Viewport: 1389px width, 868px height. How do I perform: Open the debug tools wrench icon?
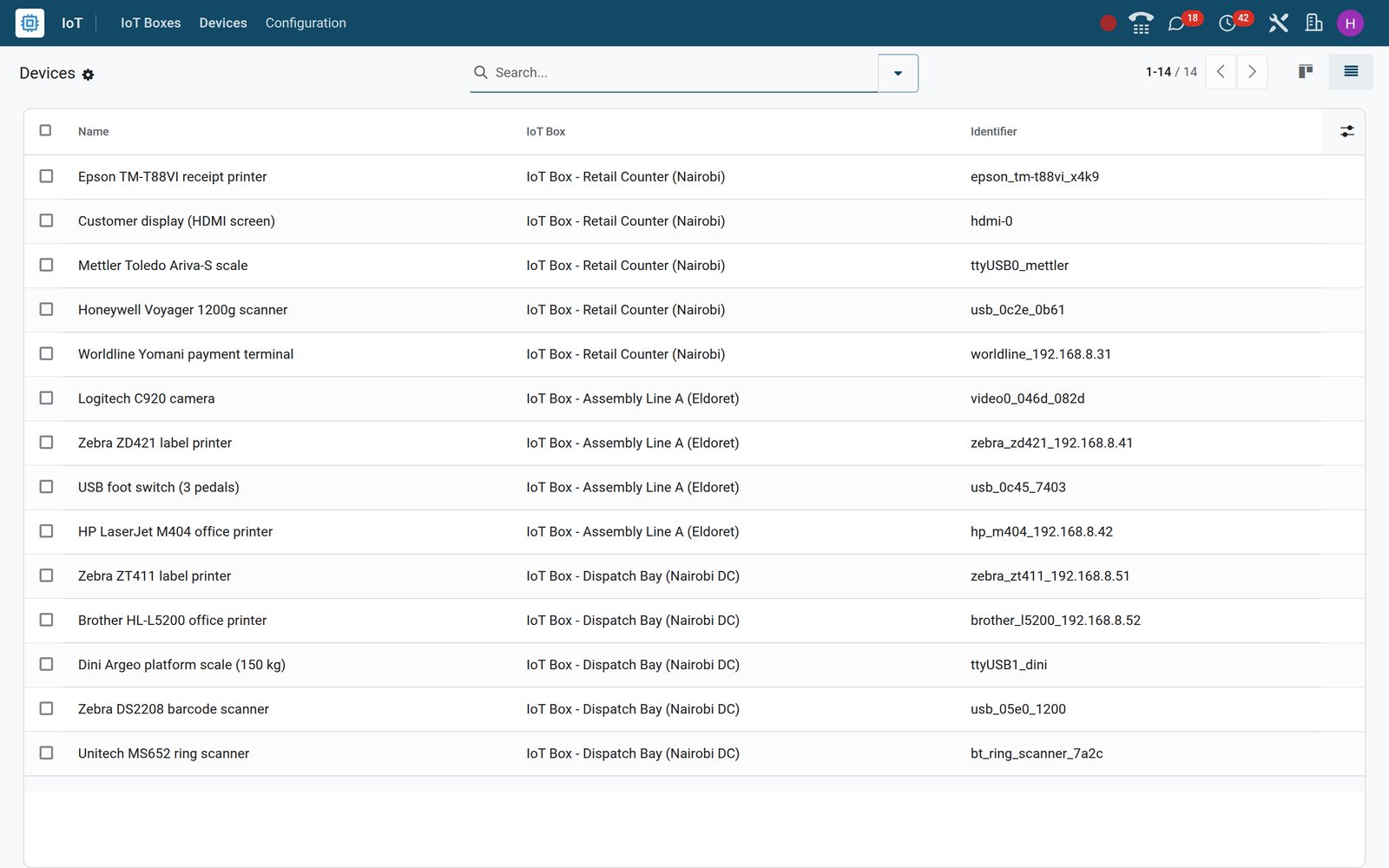coord(1278,23)
